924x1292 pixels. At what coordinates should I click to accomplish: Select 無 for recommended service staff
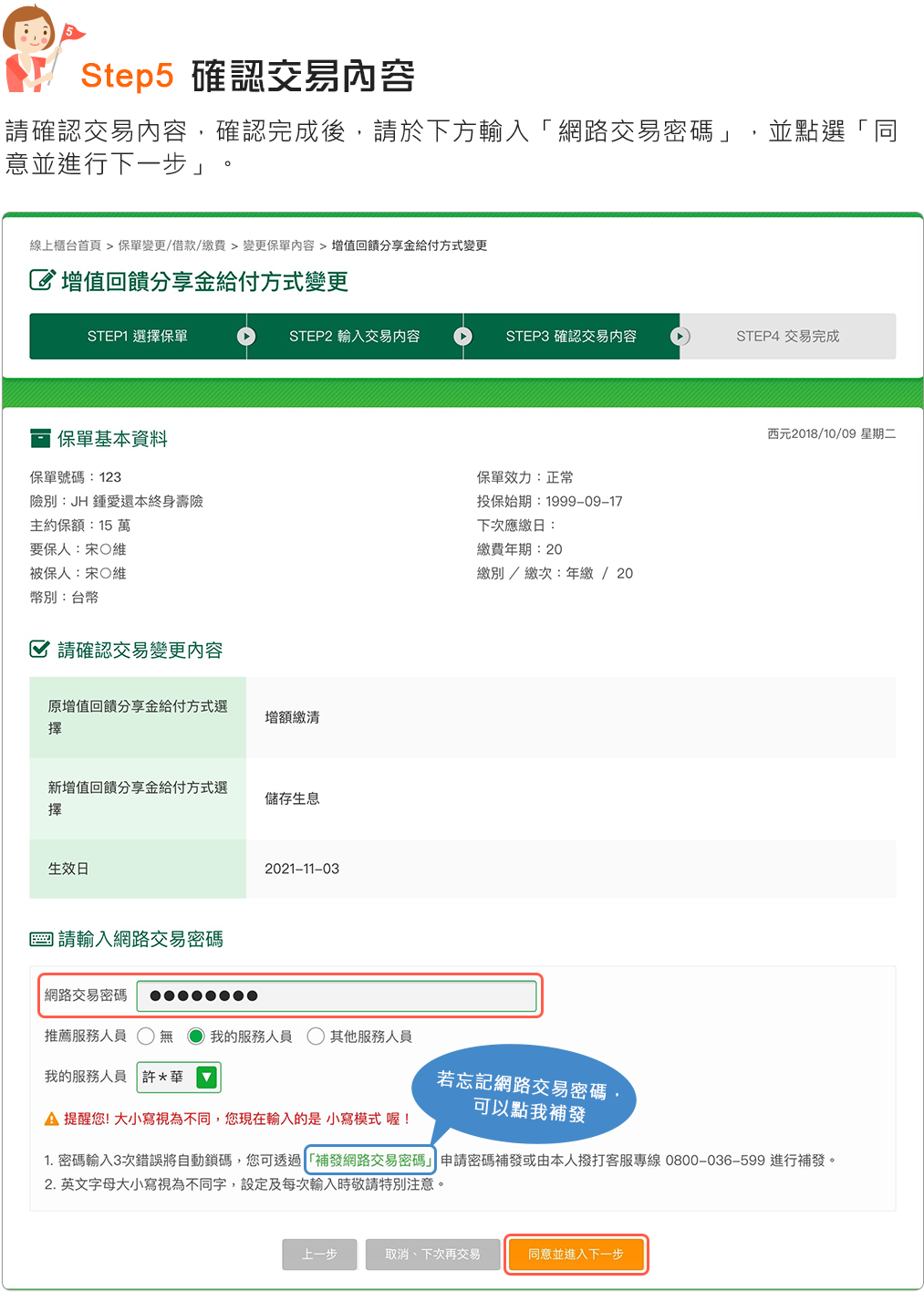point(146,1037)
